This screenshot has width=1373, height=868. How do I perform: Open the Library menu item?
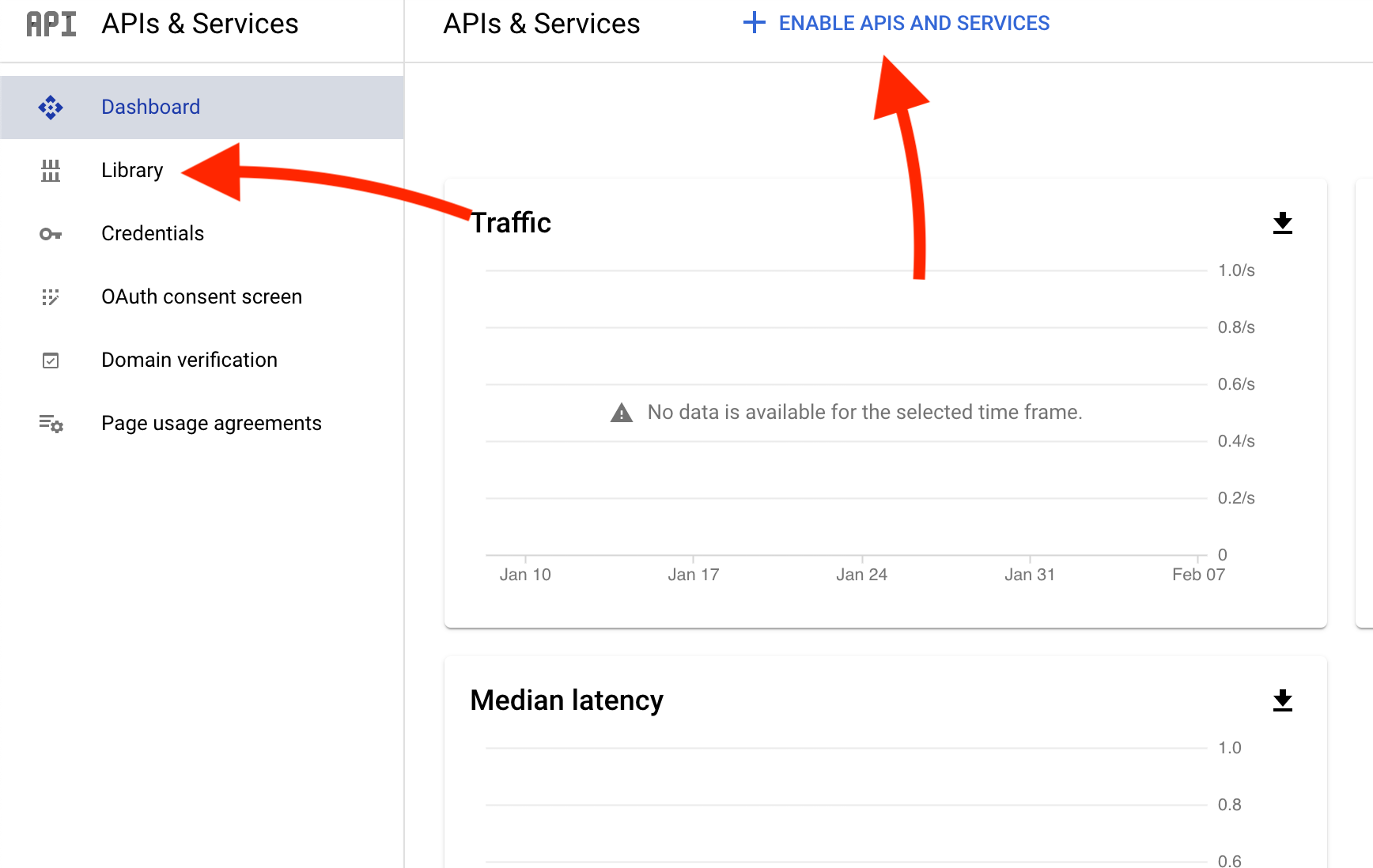pos(202,171)
